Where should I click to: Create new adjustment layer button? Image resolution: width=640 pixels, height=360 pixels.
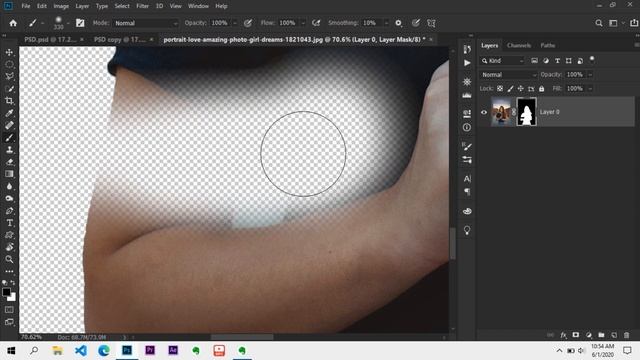click(x=589, y=335)
